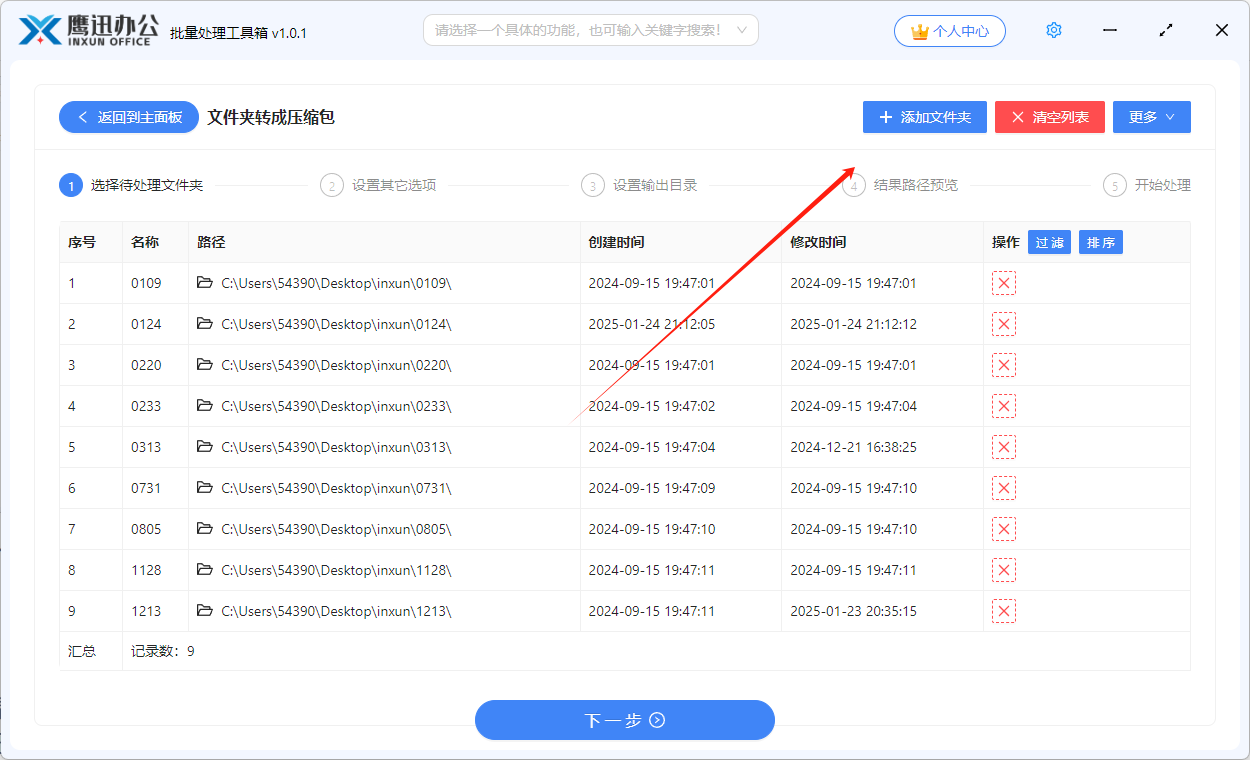Open 个人中心 with the crown icon
This screenshot has height=760, width=1250.
[x=950, y=31]
